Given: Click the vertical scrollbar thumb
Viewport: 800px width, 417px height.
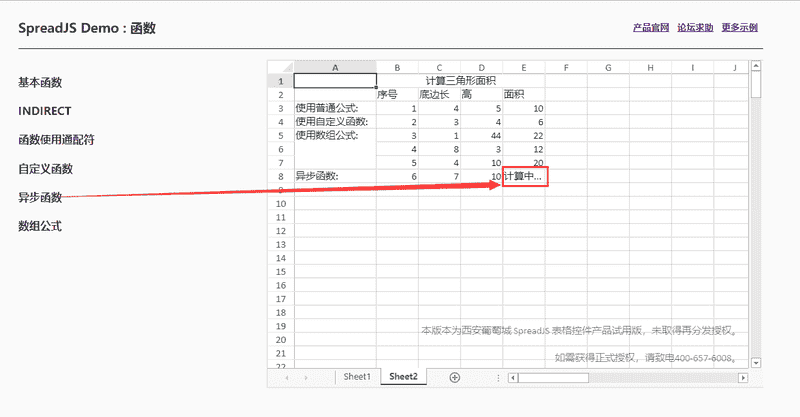Looking at the screenshot, I should click(x=756, y=84).
